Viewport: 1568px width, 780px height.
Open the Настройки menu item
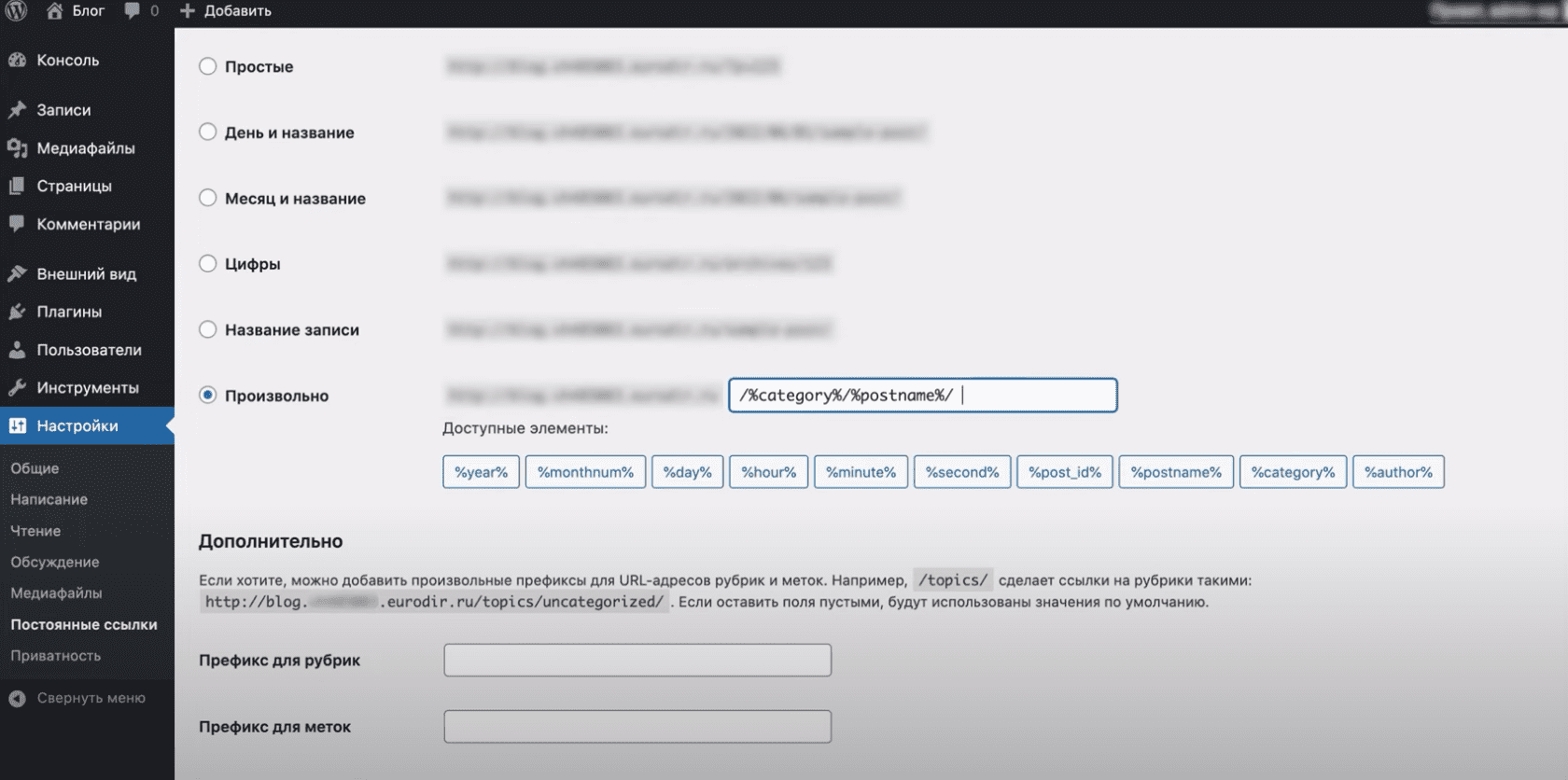(87, 425)
